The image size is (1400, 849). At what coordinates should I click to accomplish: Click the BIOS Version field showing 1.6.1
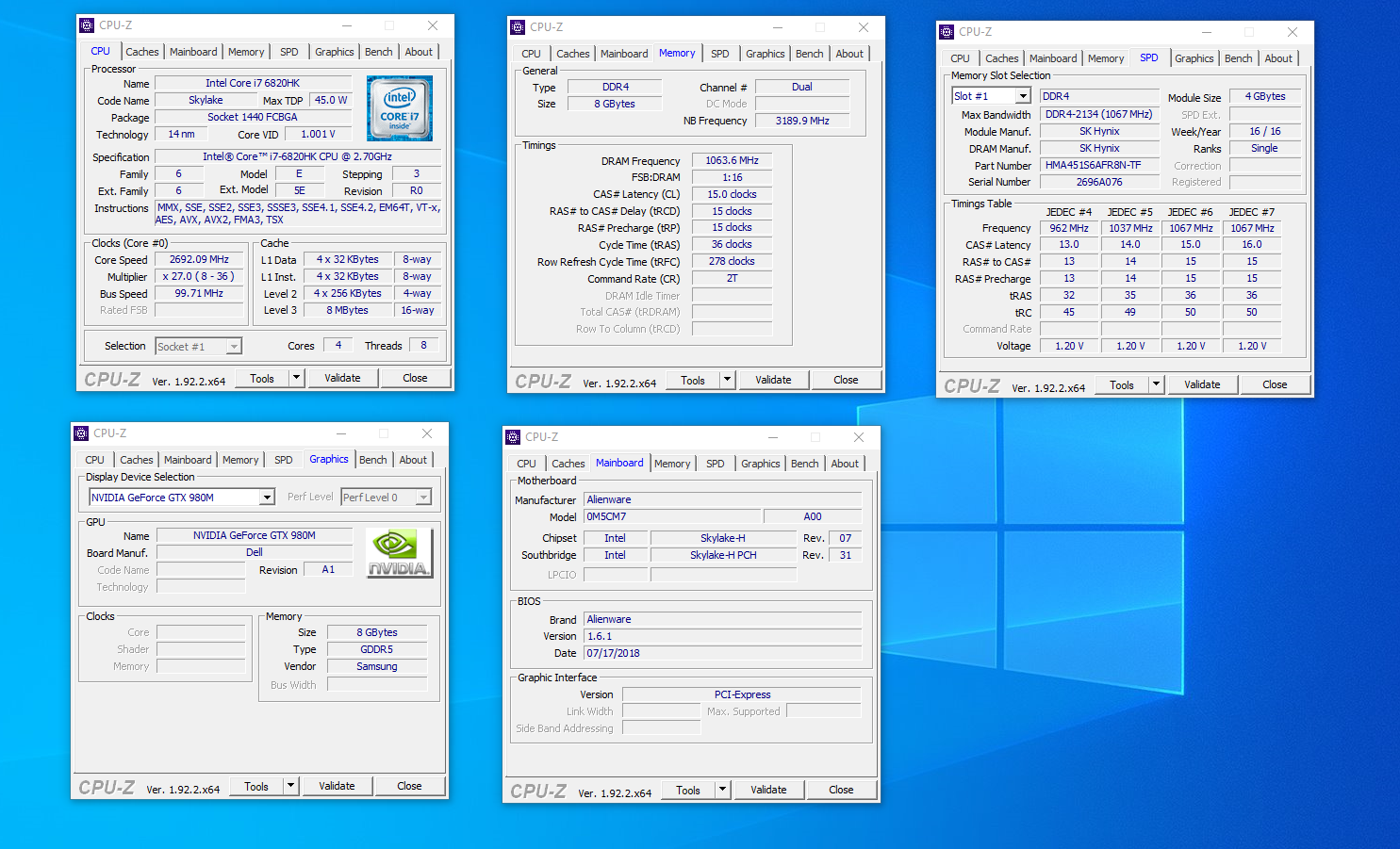(x=721, y=636)
